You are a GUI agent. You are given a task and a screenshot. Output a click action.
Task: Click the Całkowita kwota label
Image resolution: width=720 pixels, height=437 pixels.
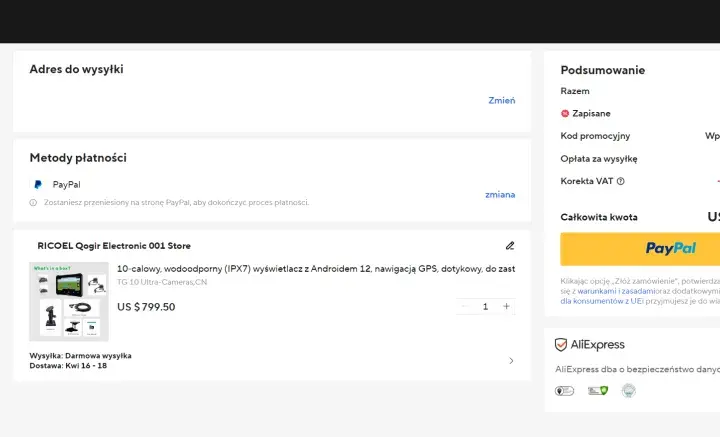(x=599, y=217)
